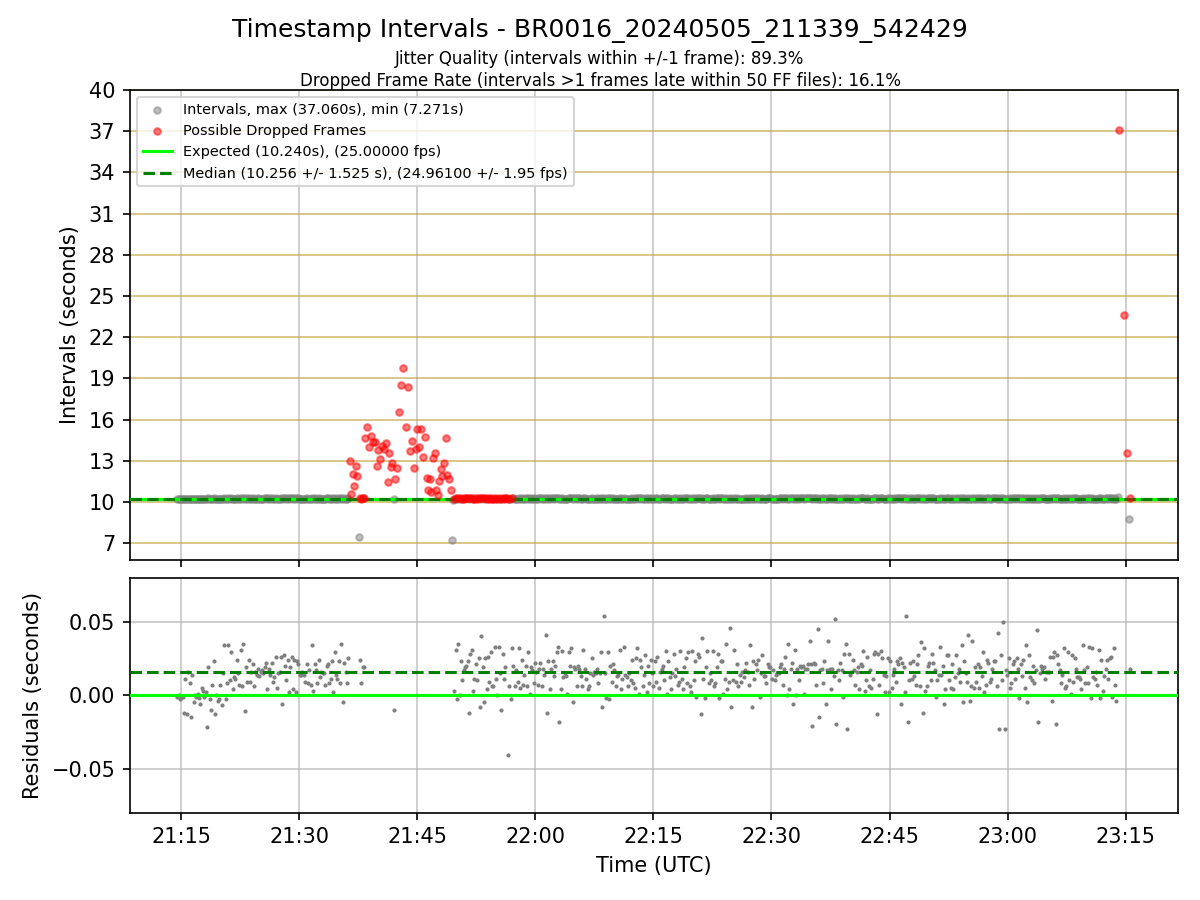Click the '23:15' x-axis tick label
Viewport: 1200px width, 900px height.
[1125, 836]
